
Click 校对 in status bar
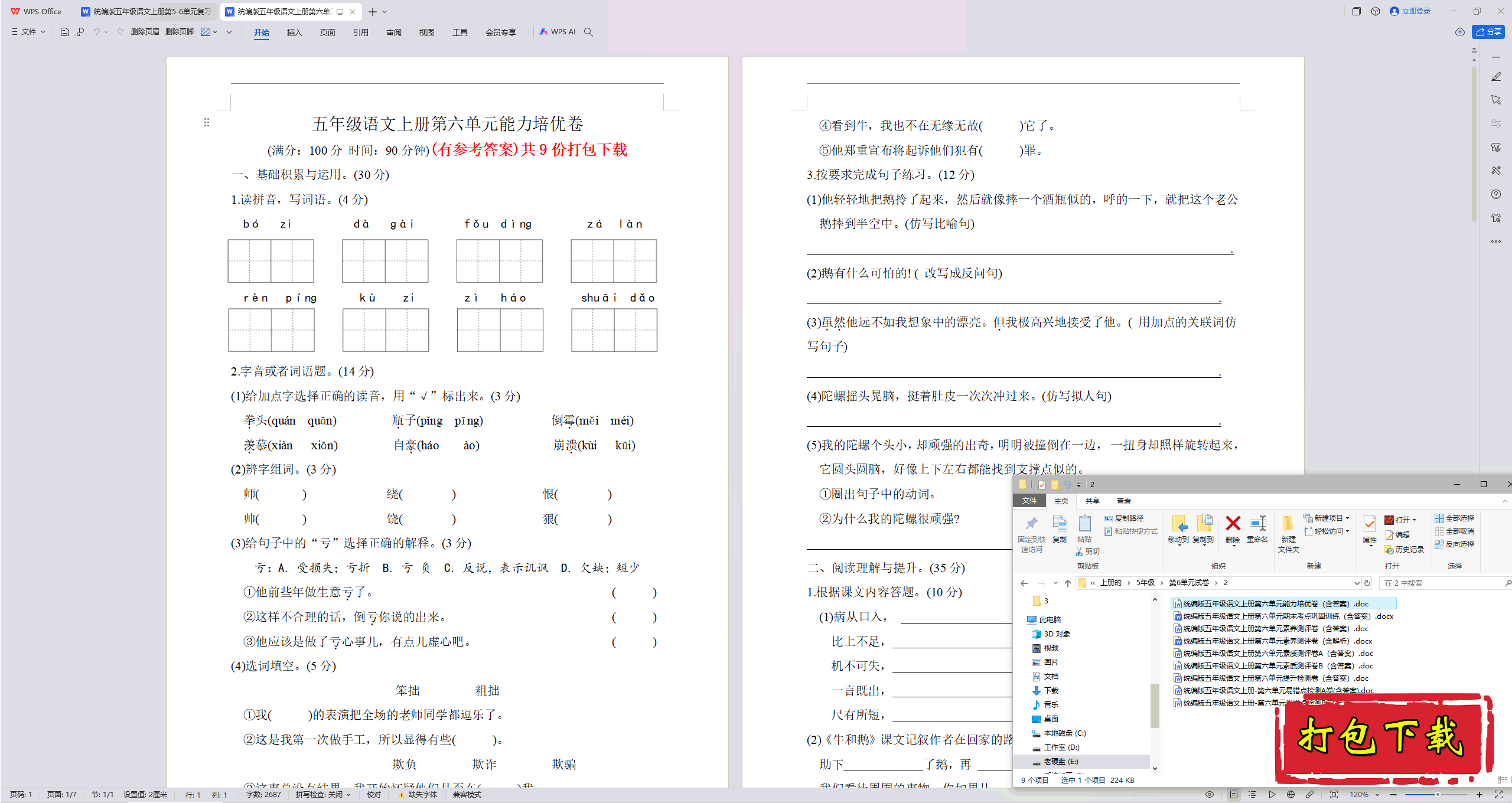click(373, 795)
